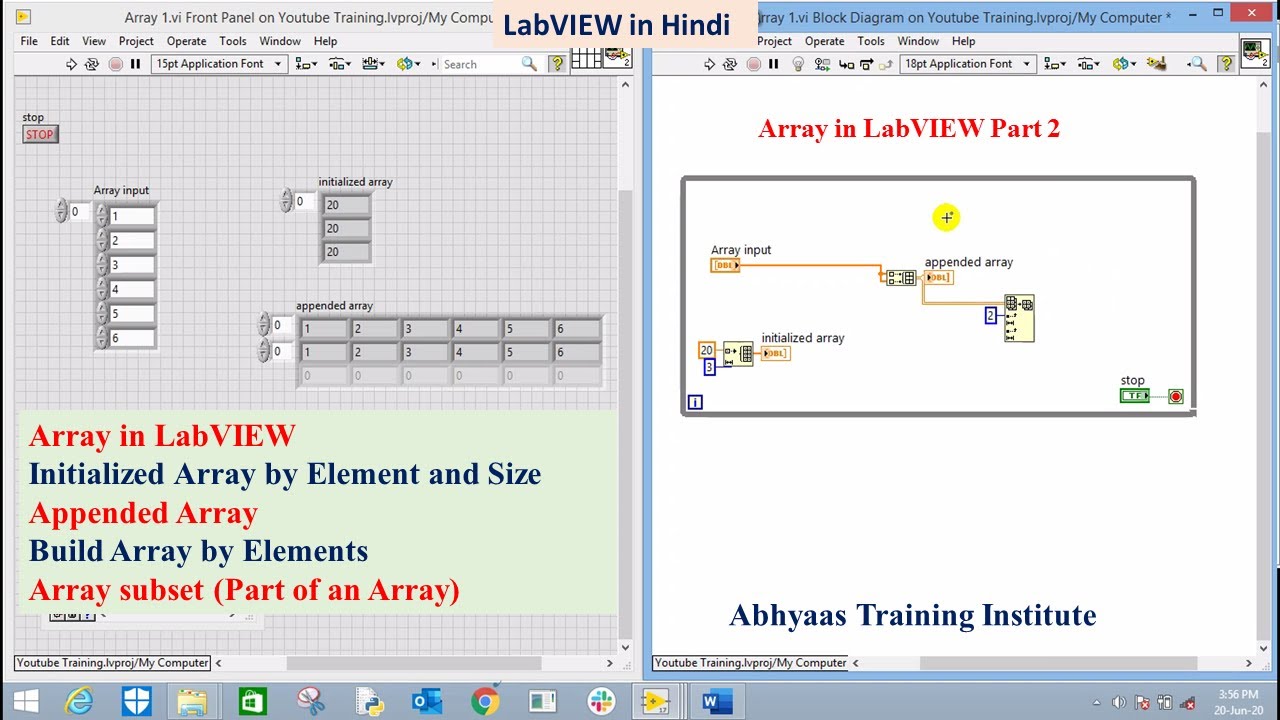1280x720 pixels.
Task: Click Pause button in Front Panel toolbar
Action: pyautogui.click(x=135, y=64)
